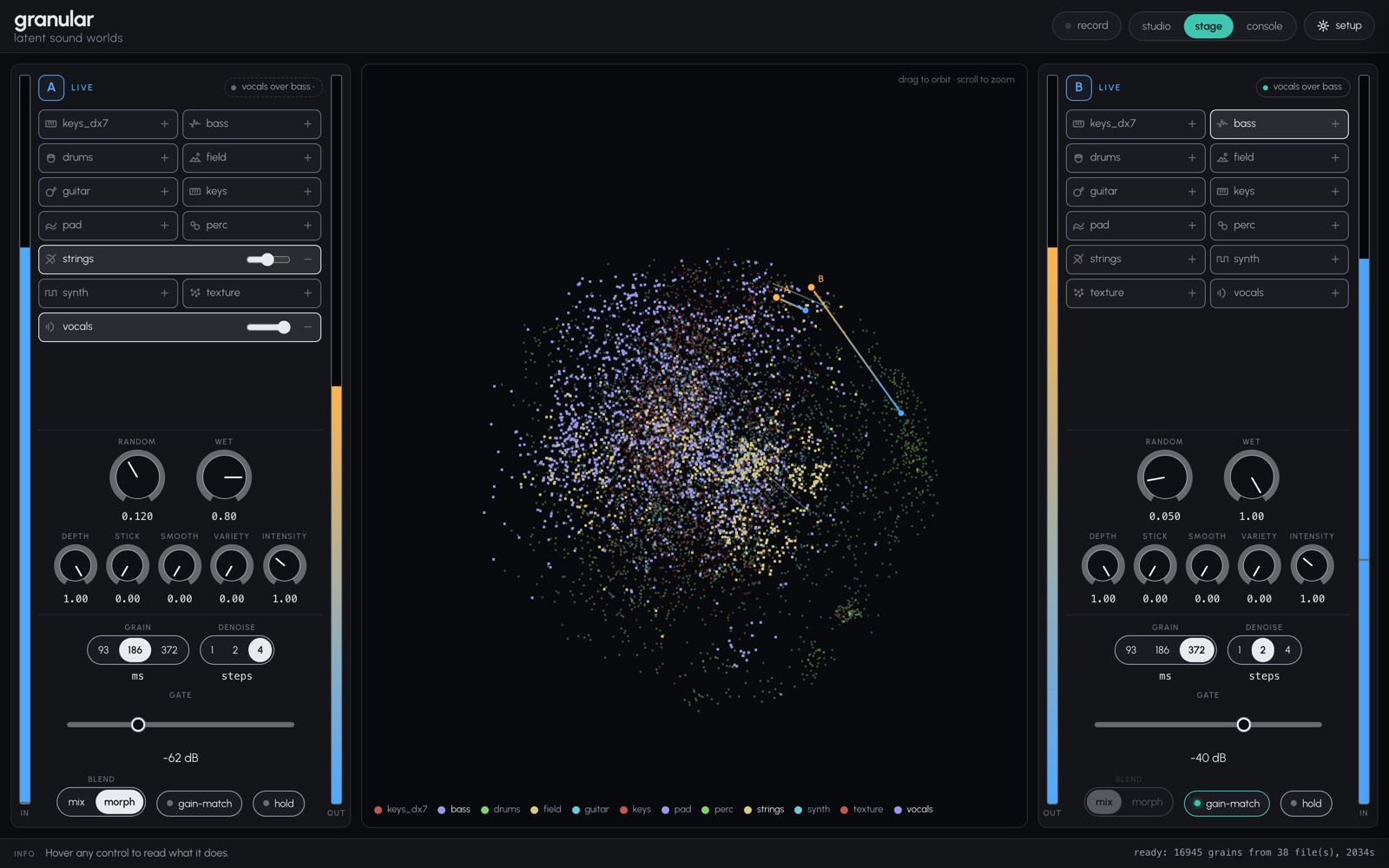Click the orange B marker in the plot
The width and height of the screenshot is (1389, 868).
coord(811,287)
